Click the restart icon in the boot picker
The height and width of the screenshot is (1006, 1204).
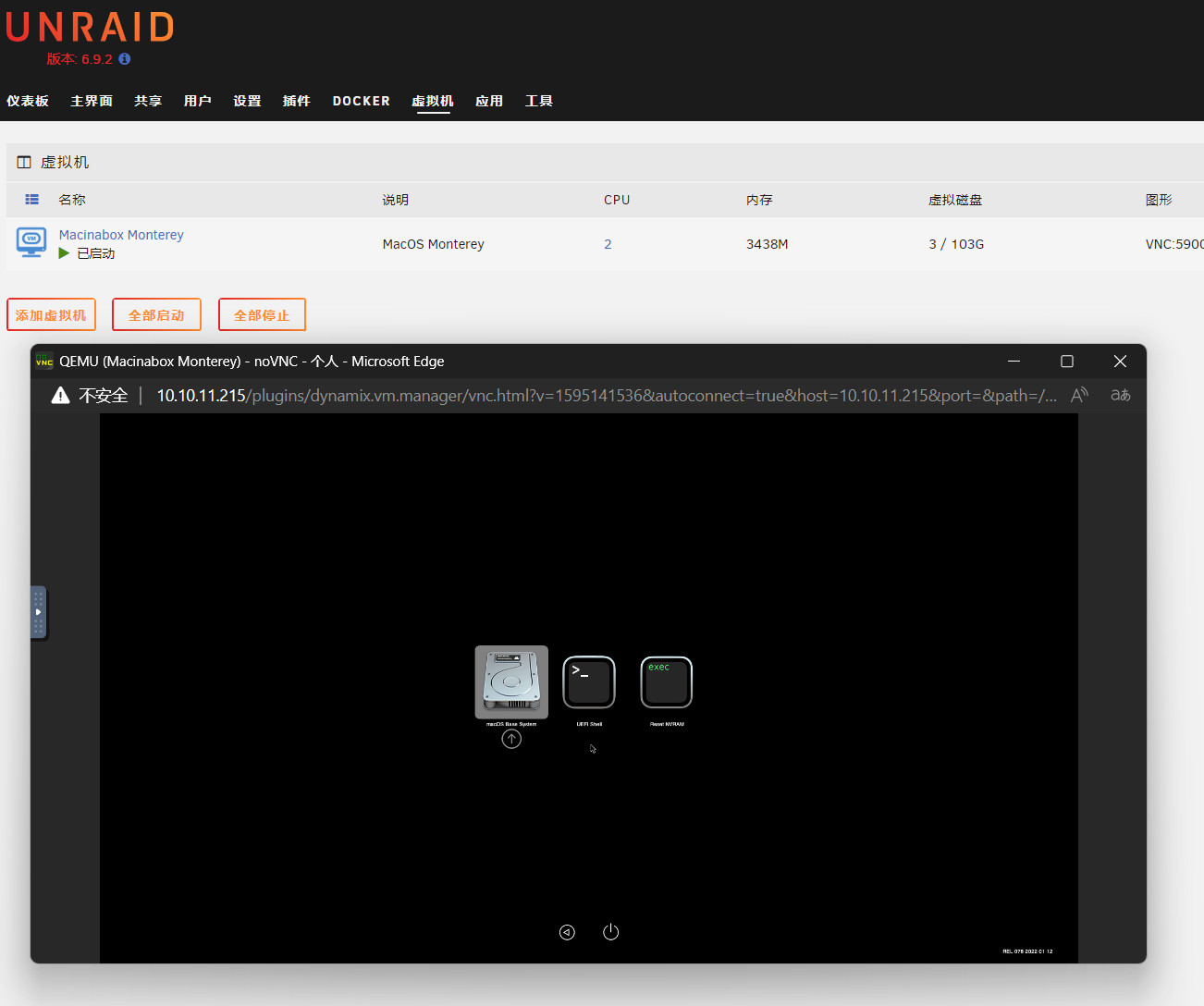[567, 932]
